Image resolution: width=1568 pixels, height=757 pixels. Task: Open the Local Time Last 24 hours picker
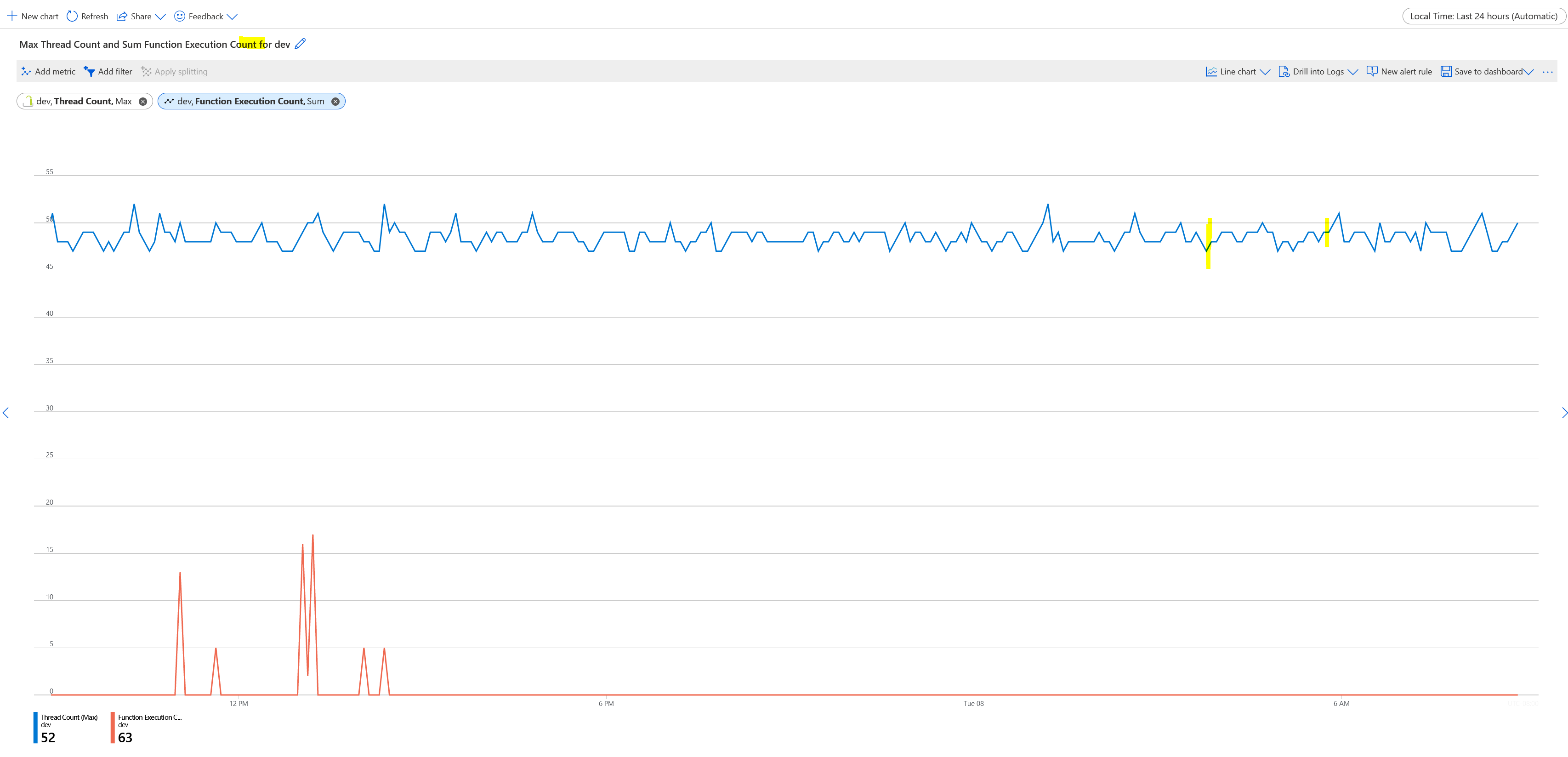click(1484, 16)
